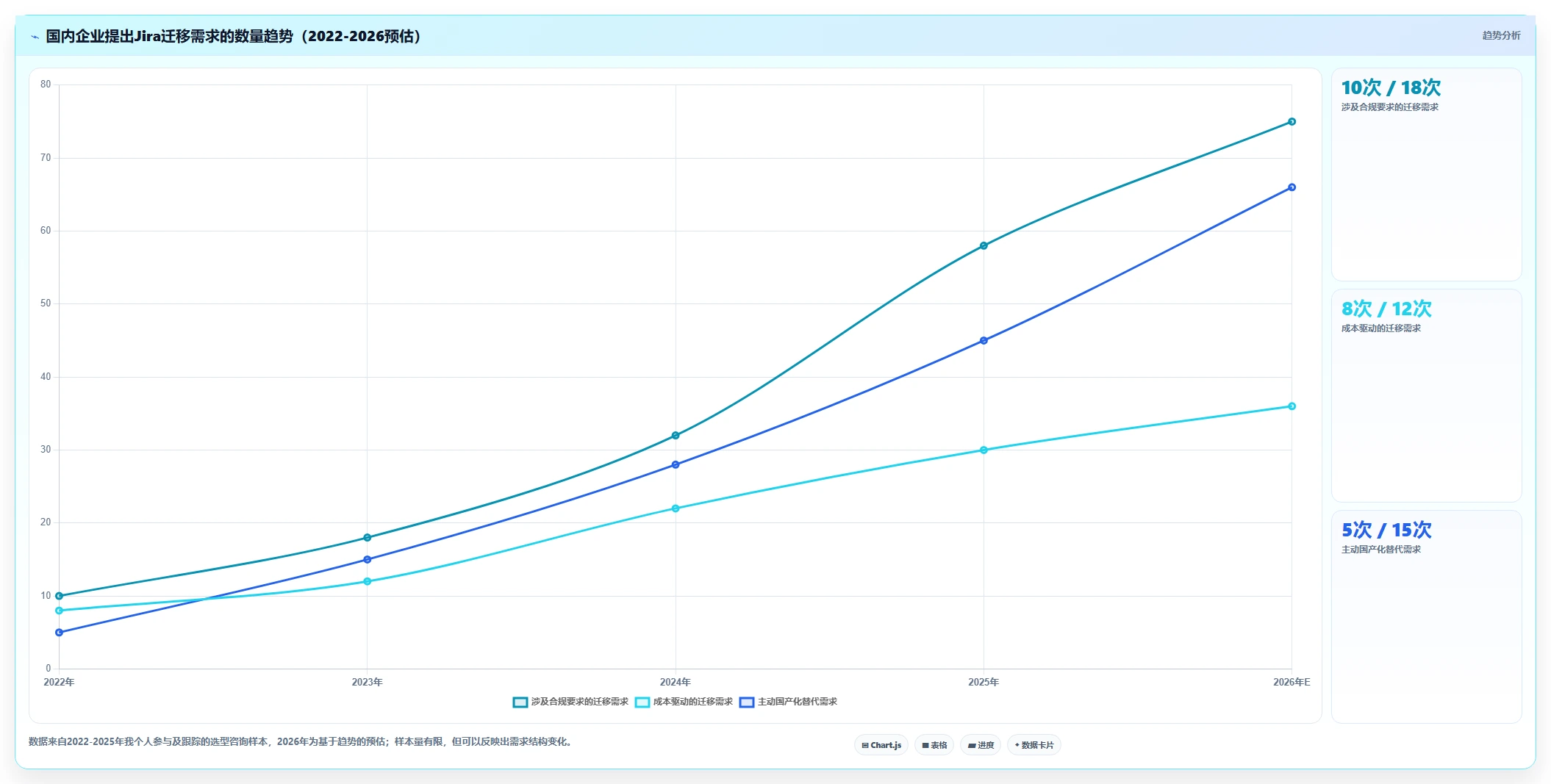Click the 2026年E x-axis label
Screen dimensions: 1551x784
(x=1292, y=683)
